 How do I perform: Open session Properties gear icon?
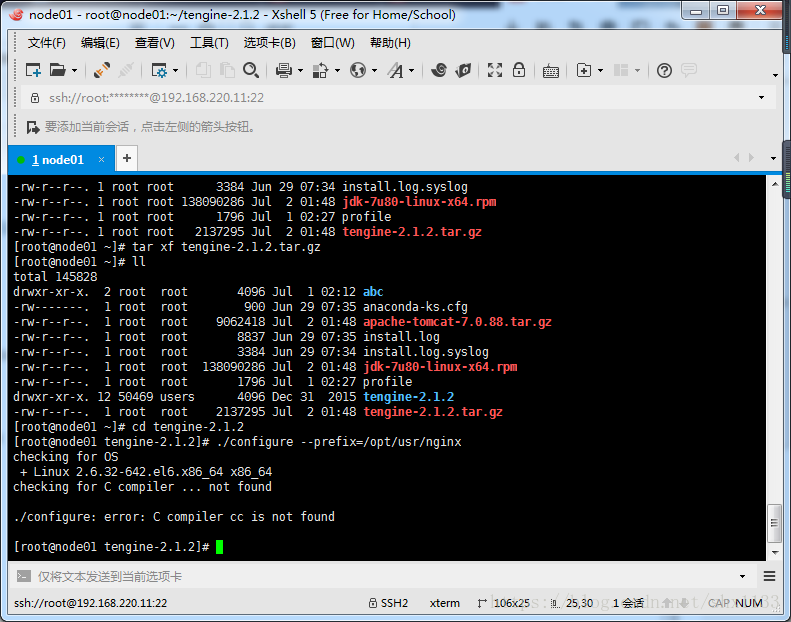tap(159, 70)
